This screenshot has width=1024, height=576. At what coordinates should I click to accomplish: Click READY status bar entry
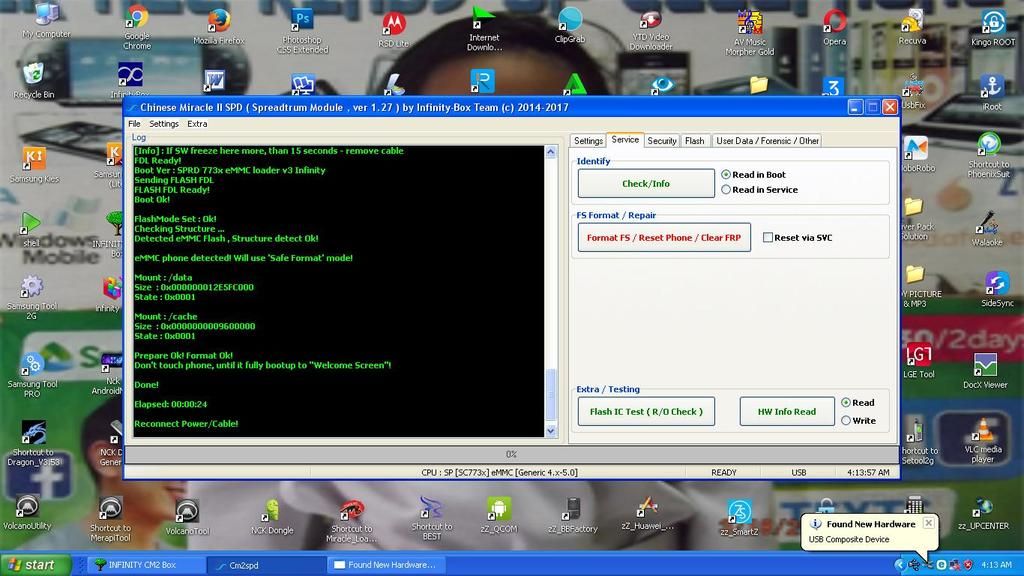(724, 472)
